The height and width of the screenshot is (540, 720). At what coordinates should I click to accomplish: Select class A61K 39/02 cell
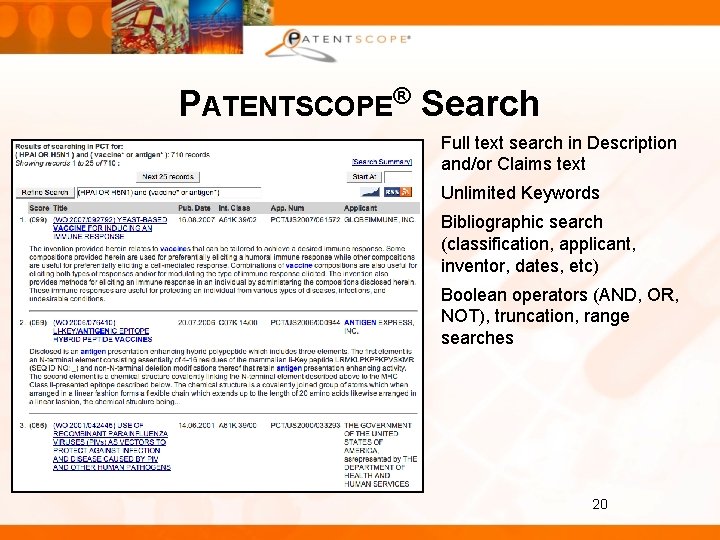click(238, 220)
